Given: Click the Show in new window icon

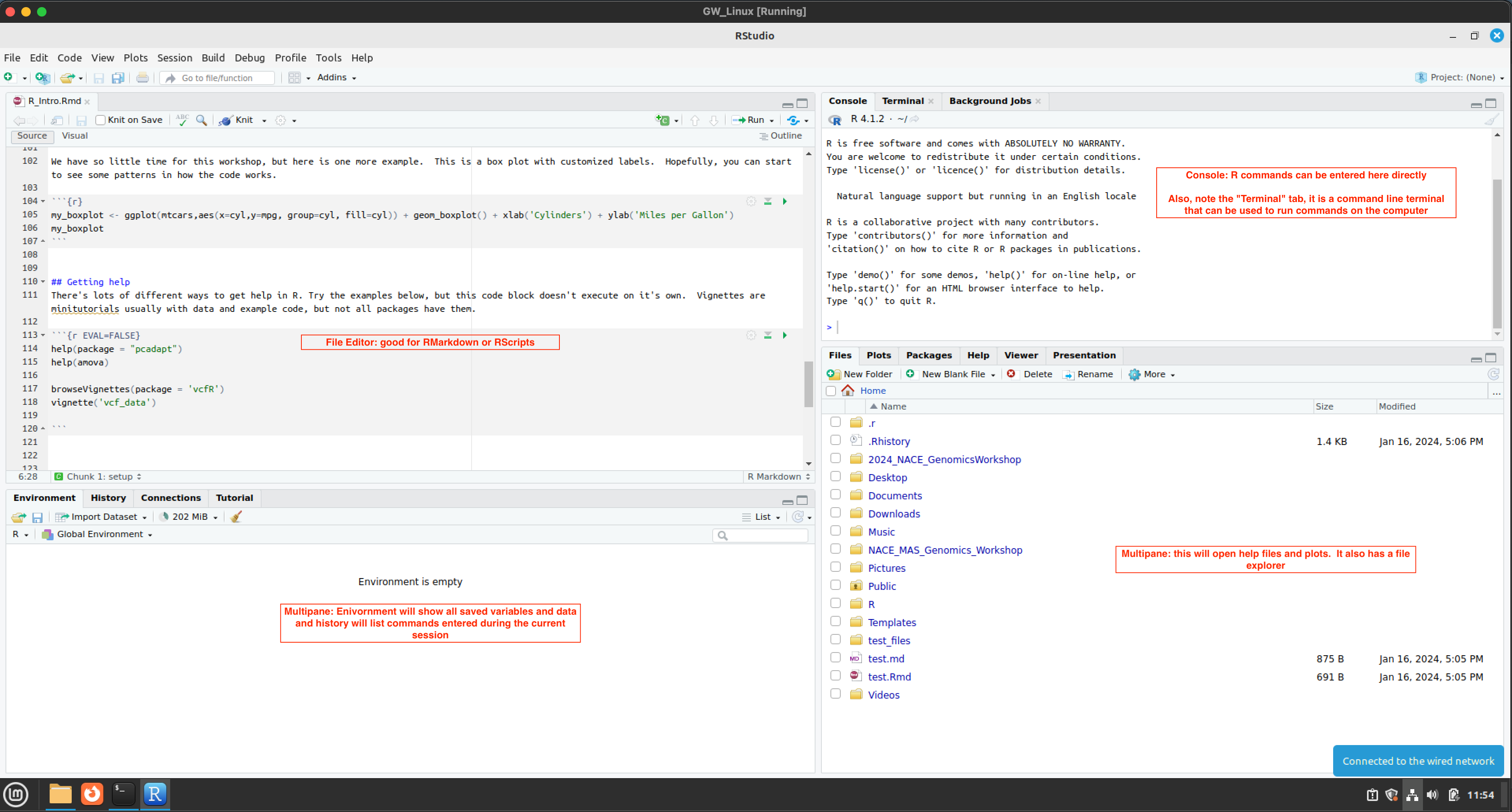Looking at the screenshot, I should pyautogui.click(x=57, y=120).
